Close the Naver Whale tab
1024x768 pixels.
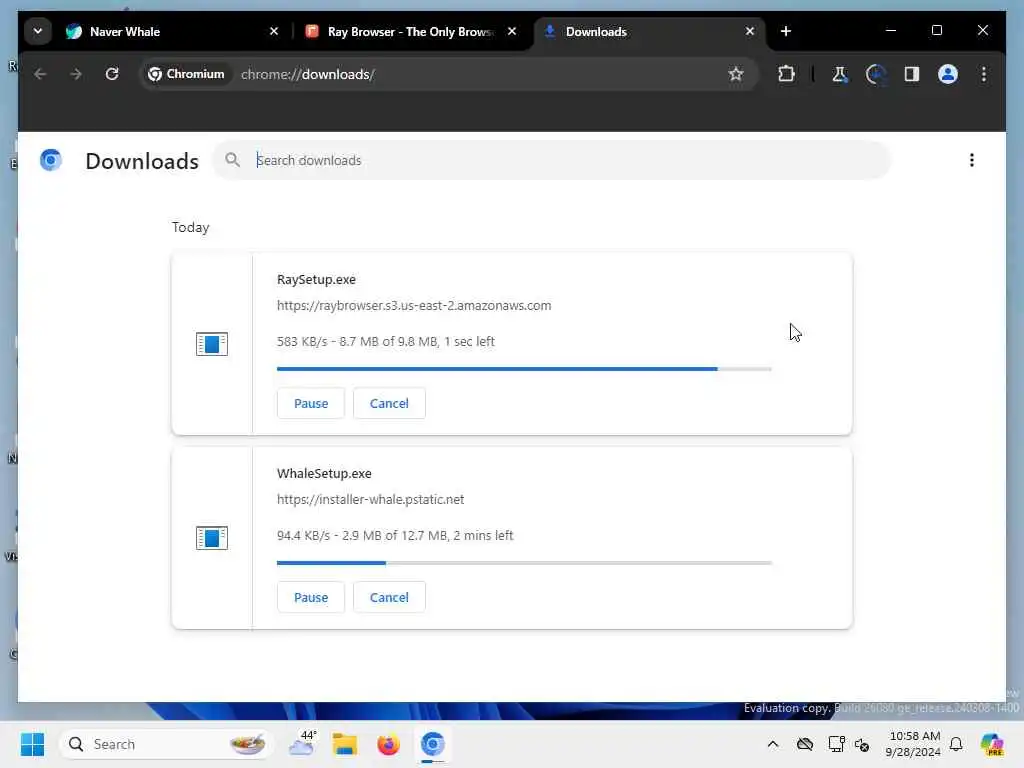click(274, 31)
